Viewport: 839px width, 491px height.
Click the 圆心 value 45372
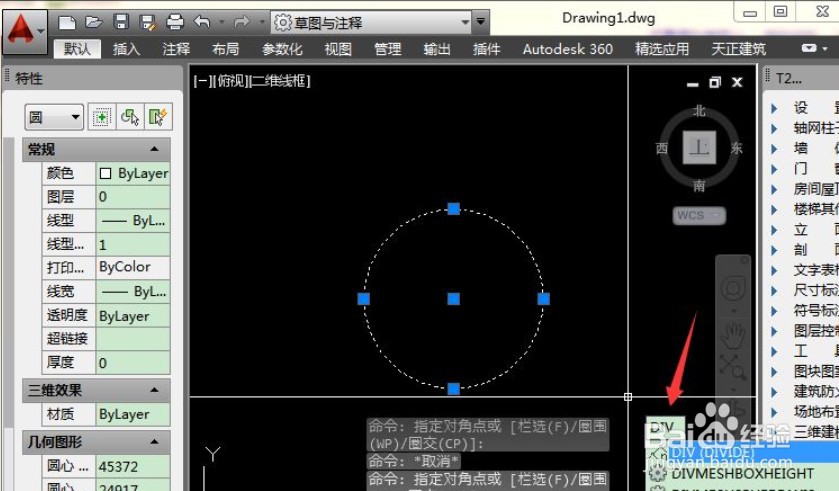pyautogui.click(x=133, y=466)
